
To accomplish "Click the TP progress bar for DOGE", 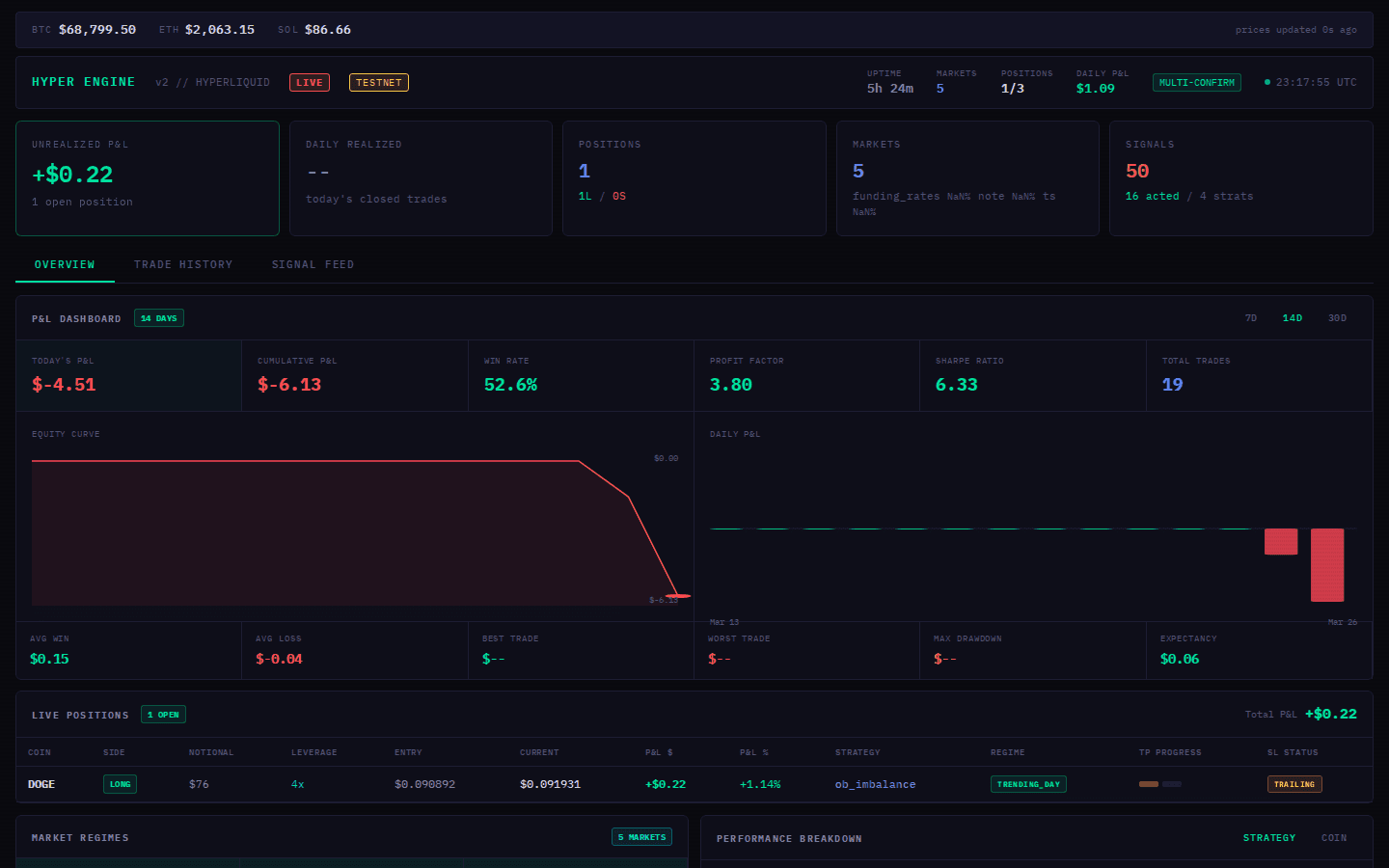I will pos(1159,784).
